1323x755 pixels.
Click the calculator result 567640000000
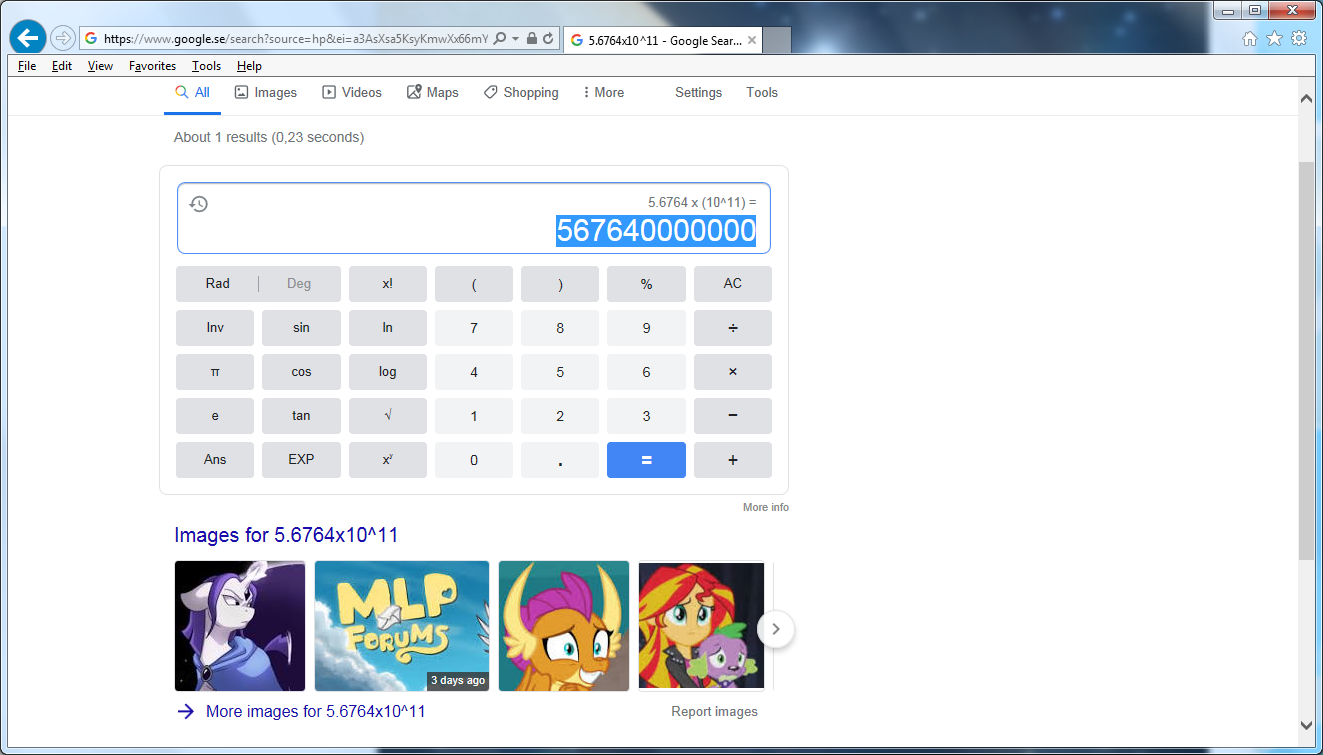point(656,231)
